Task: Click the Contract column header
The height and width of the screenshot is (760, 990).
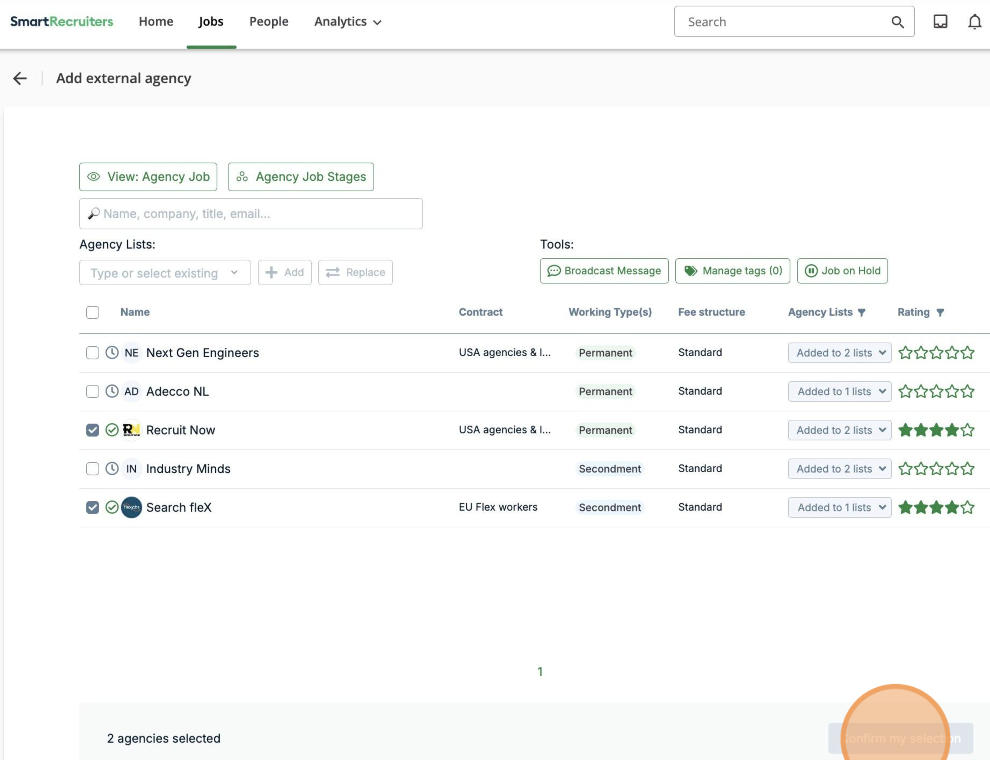Action: tap(480, 312)
